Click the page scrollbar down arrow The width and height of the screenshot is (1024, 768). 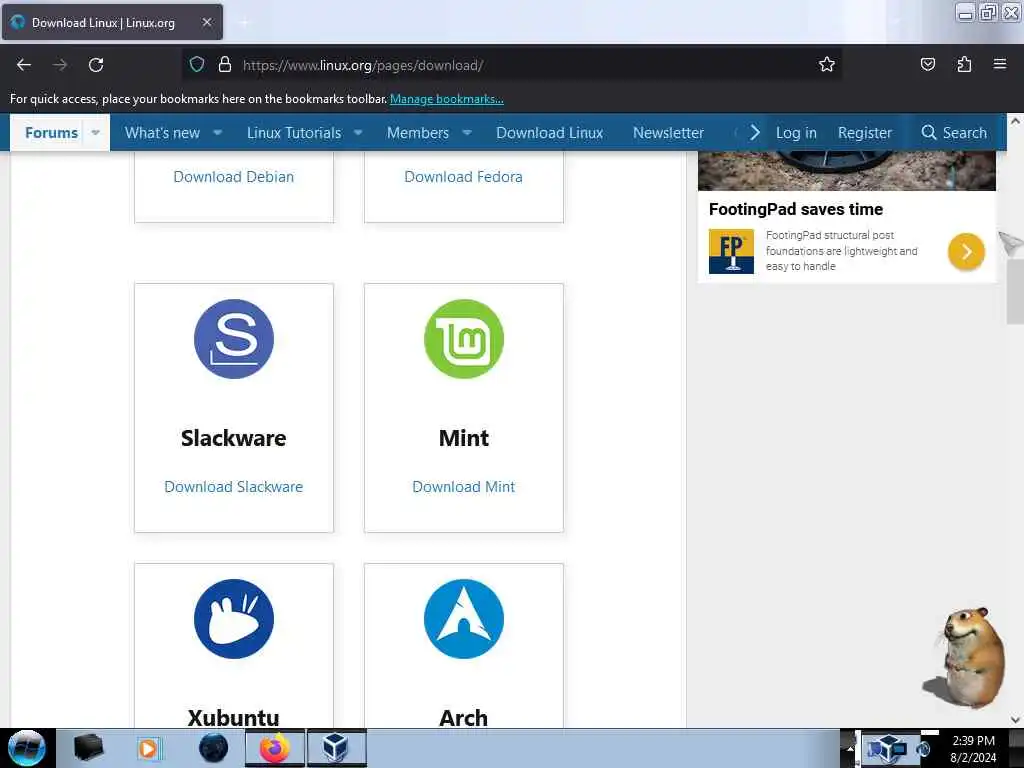point(1015,720)
